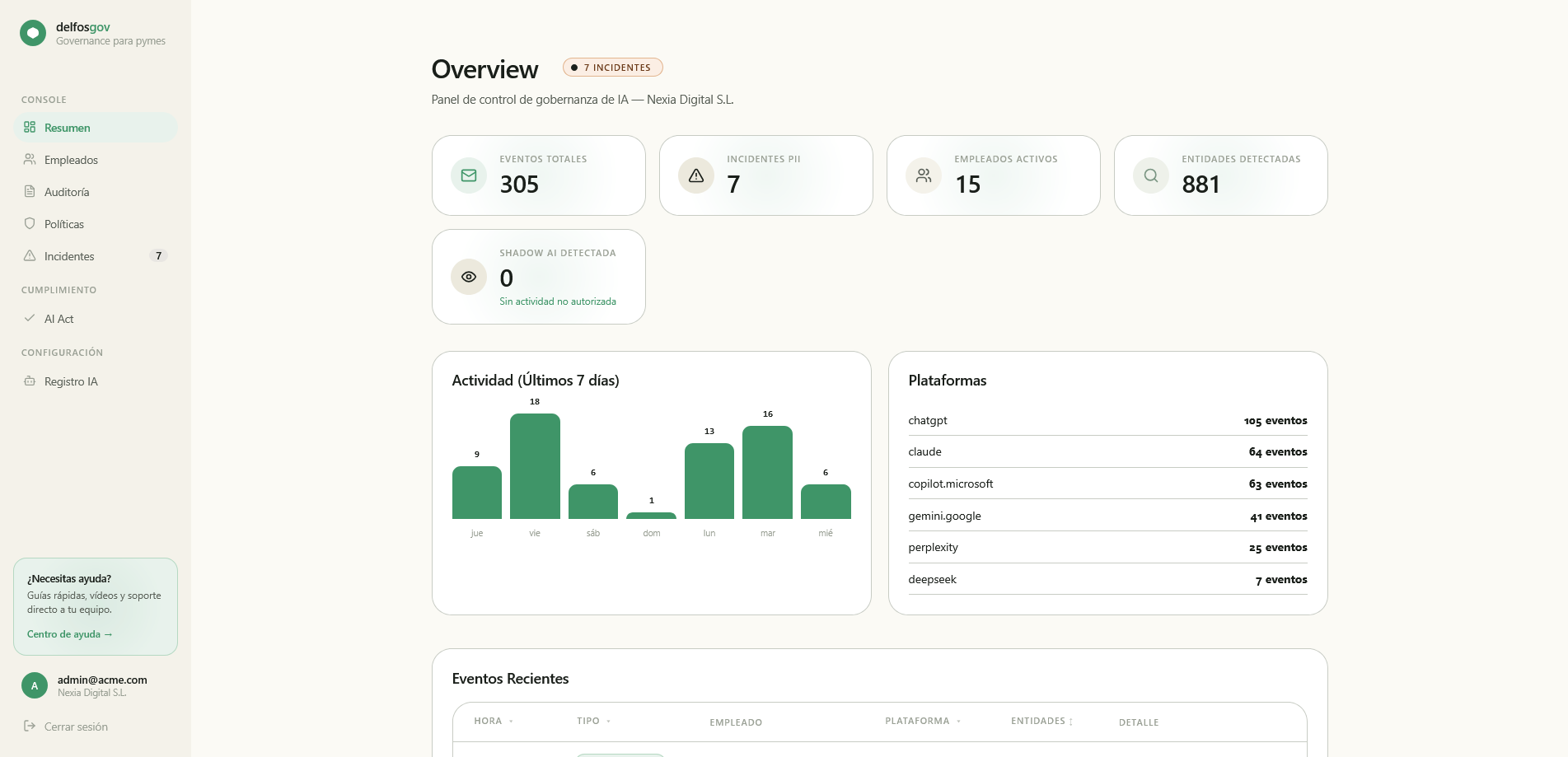Open the Registro IA settings page
This screenshot has height=757, width=1568.
tap(96, 381)
